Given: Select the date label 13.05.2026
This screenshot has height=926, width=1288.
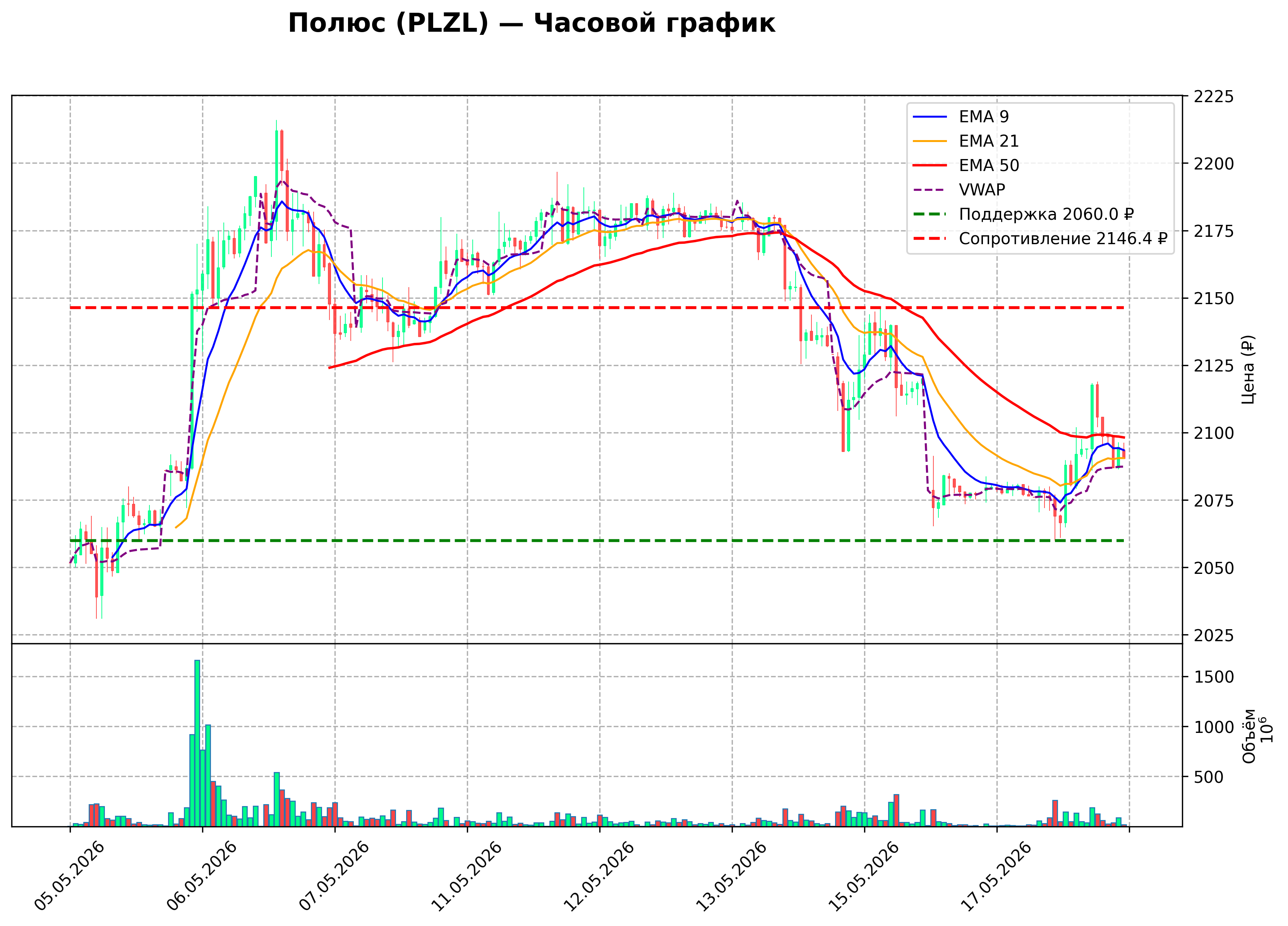Looking at the screenshot, I should (x=731, y=876).
